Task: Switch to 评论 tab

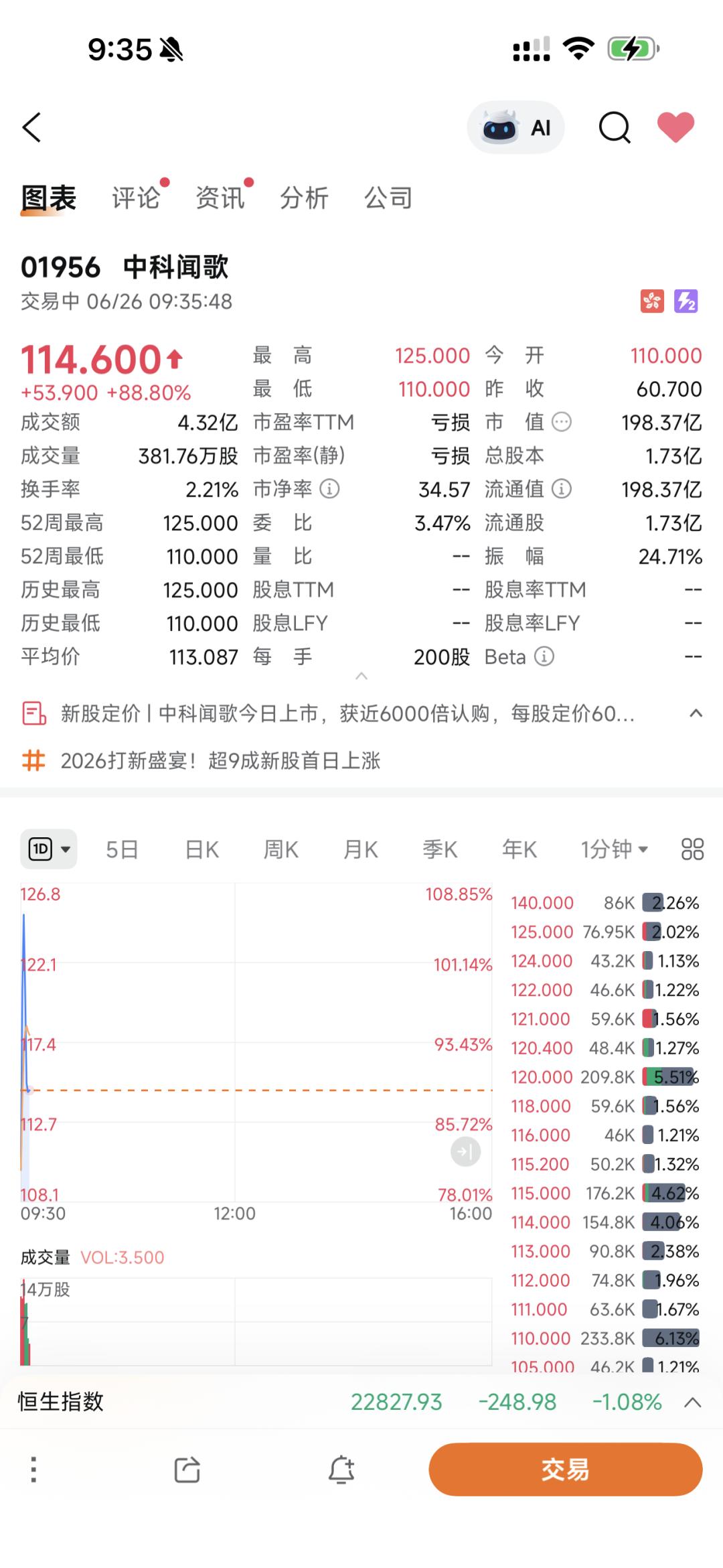Action: [x=136, y=198]
